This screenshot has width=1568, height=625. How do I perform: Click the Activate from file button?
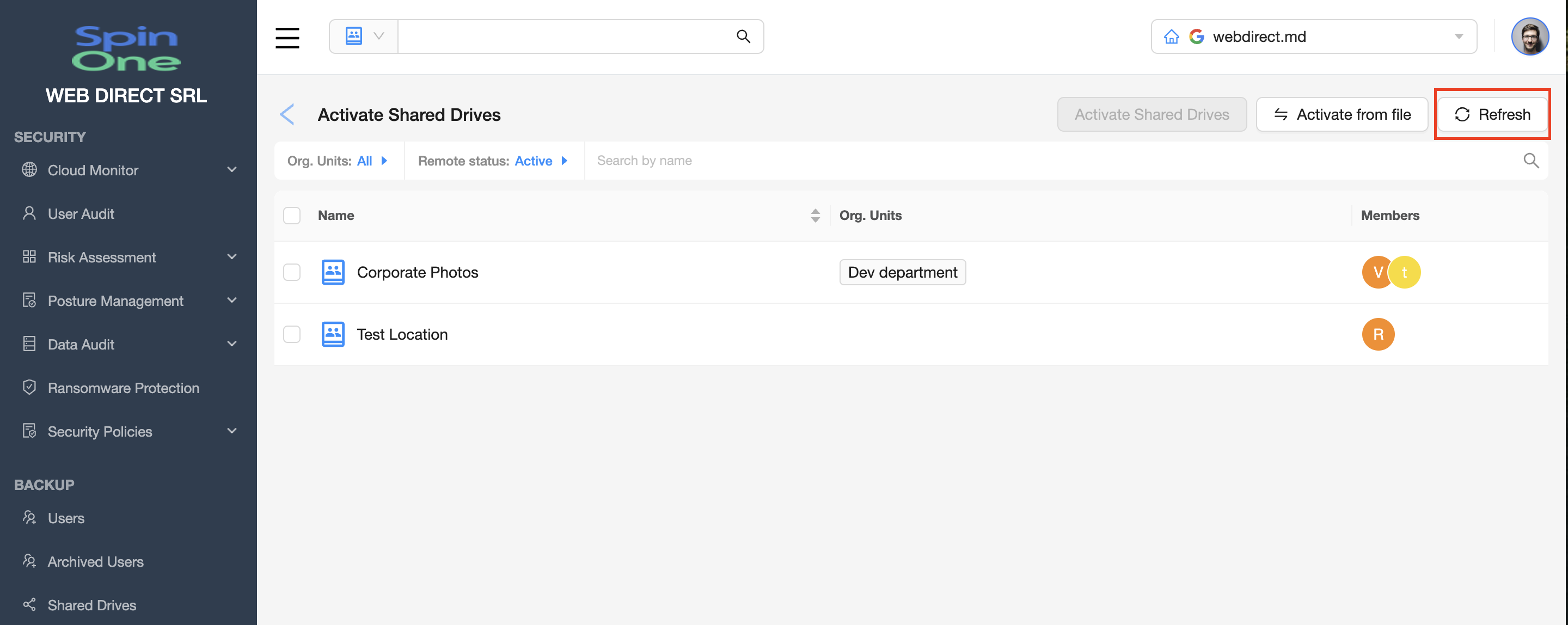click(x=1342, y=114)
